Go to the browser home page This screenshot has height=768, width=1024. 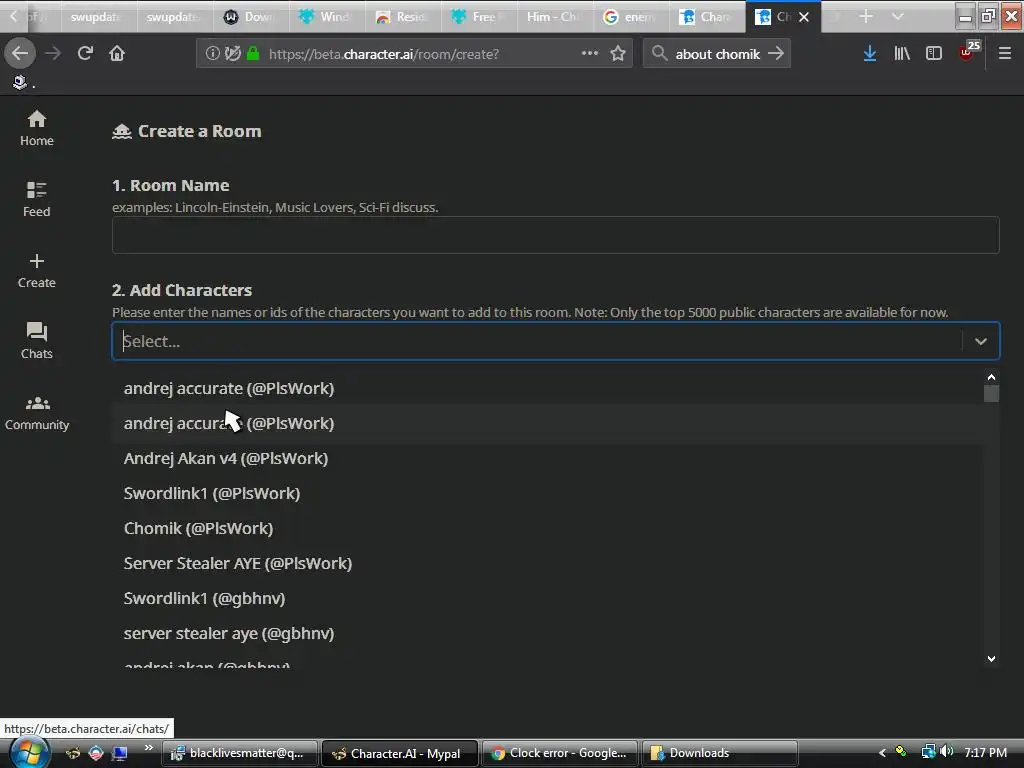(x=117, y=54)
